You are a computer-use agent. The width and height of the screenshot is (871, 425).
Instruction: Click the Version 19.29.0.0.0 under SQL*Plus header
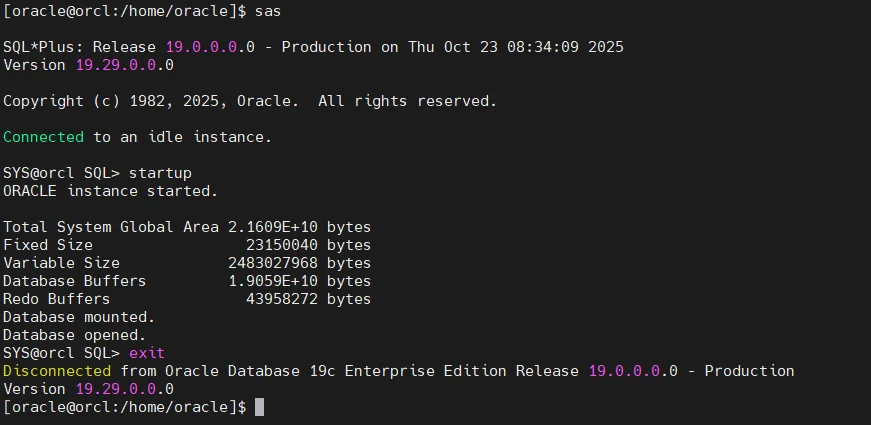(88, 65)
